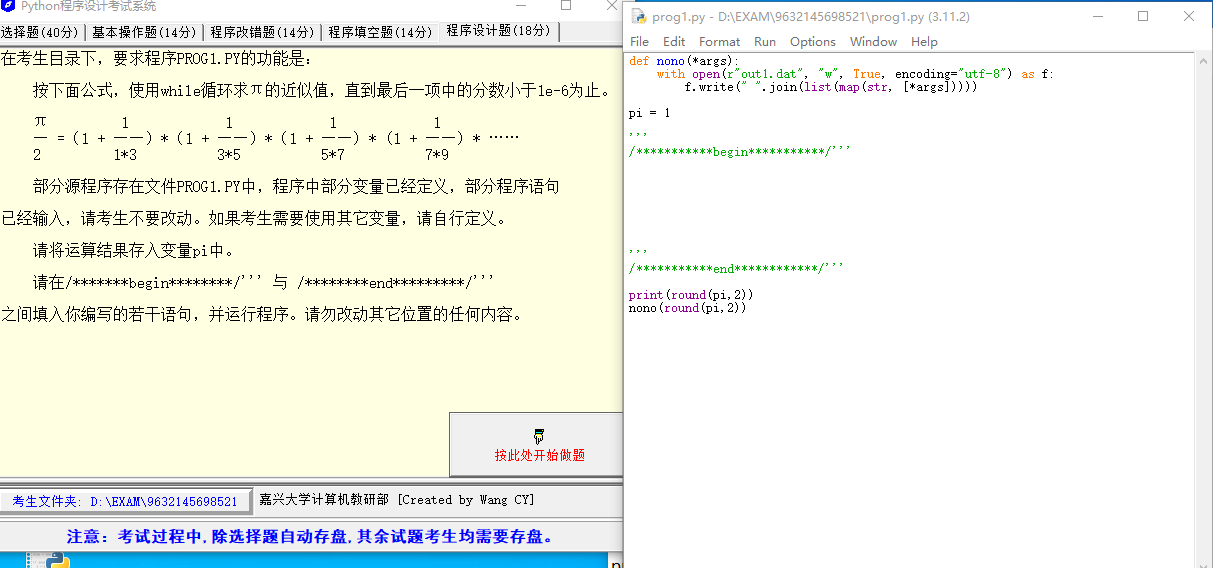Open the Options menu in IDLE

click(812, 41)
